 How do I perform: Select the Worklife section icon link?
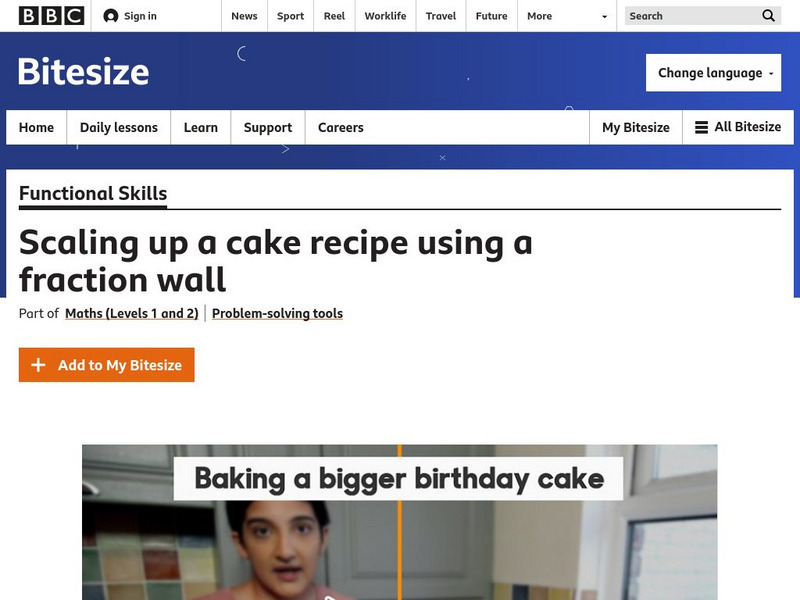pyautogui.click(x=386, y=16)
